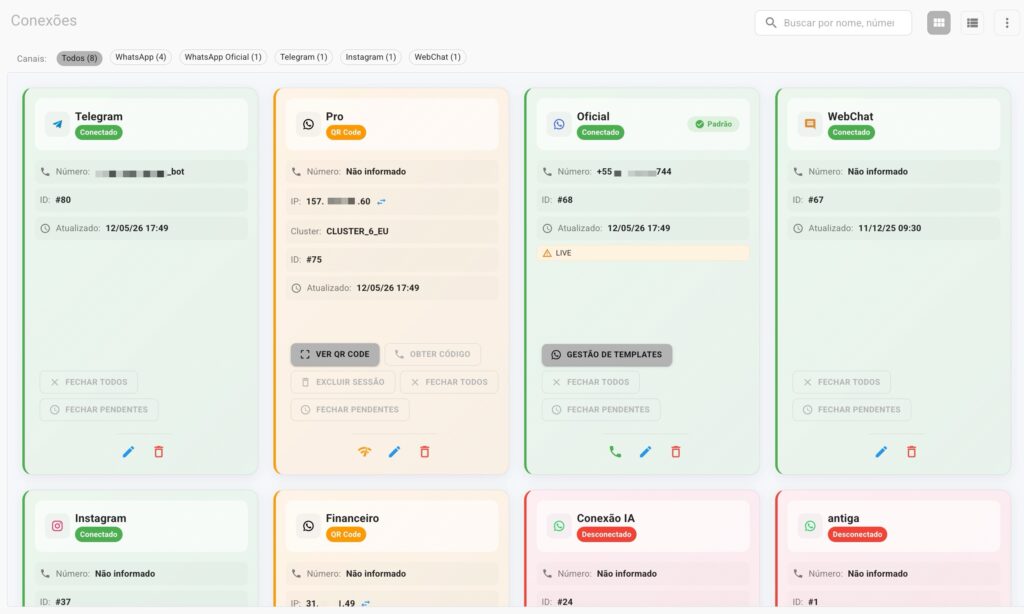Switch to list view layout

[972, 23]
